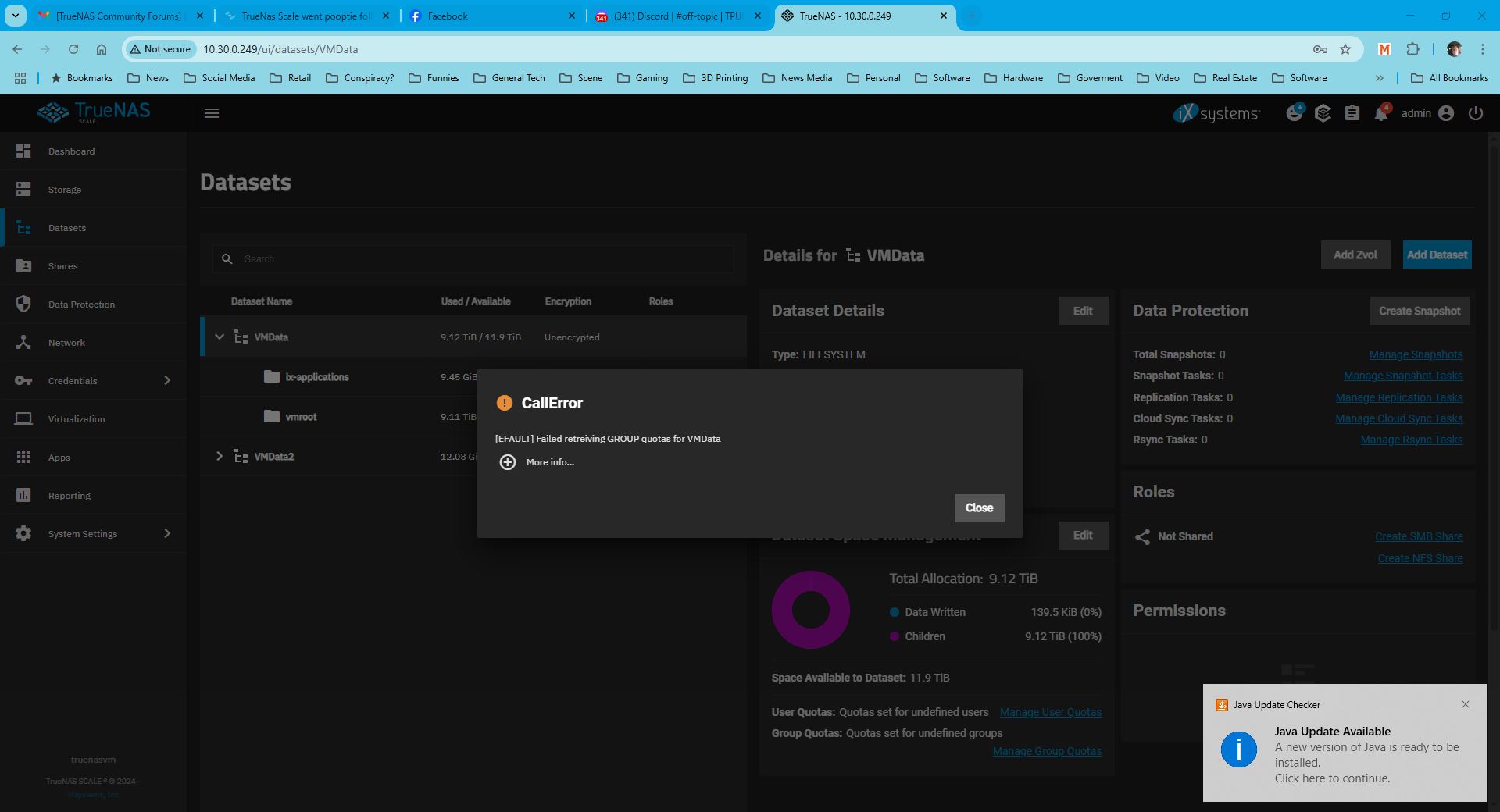Screen dimensions: 1500x812
Task: Open Manage Rsync Tasks link
Action: tap(1412, 440)
